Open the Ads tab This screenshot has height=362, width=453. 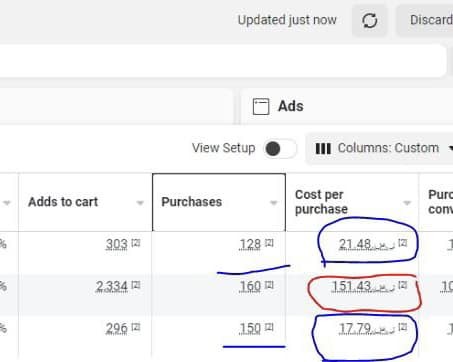pyautogui.click(x=347, y=107)
